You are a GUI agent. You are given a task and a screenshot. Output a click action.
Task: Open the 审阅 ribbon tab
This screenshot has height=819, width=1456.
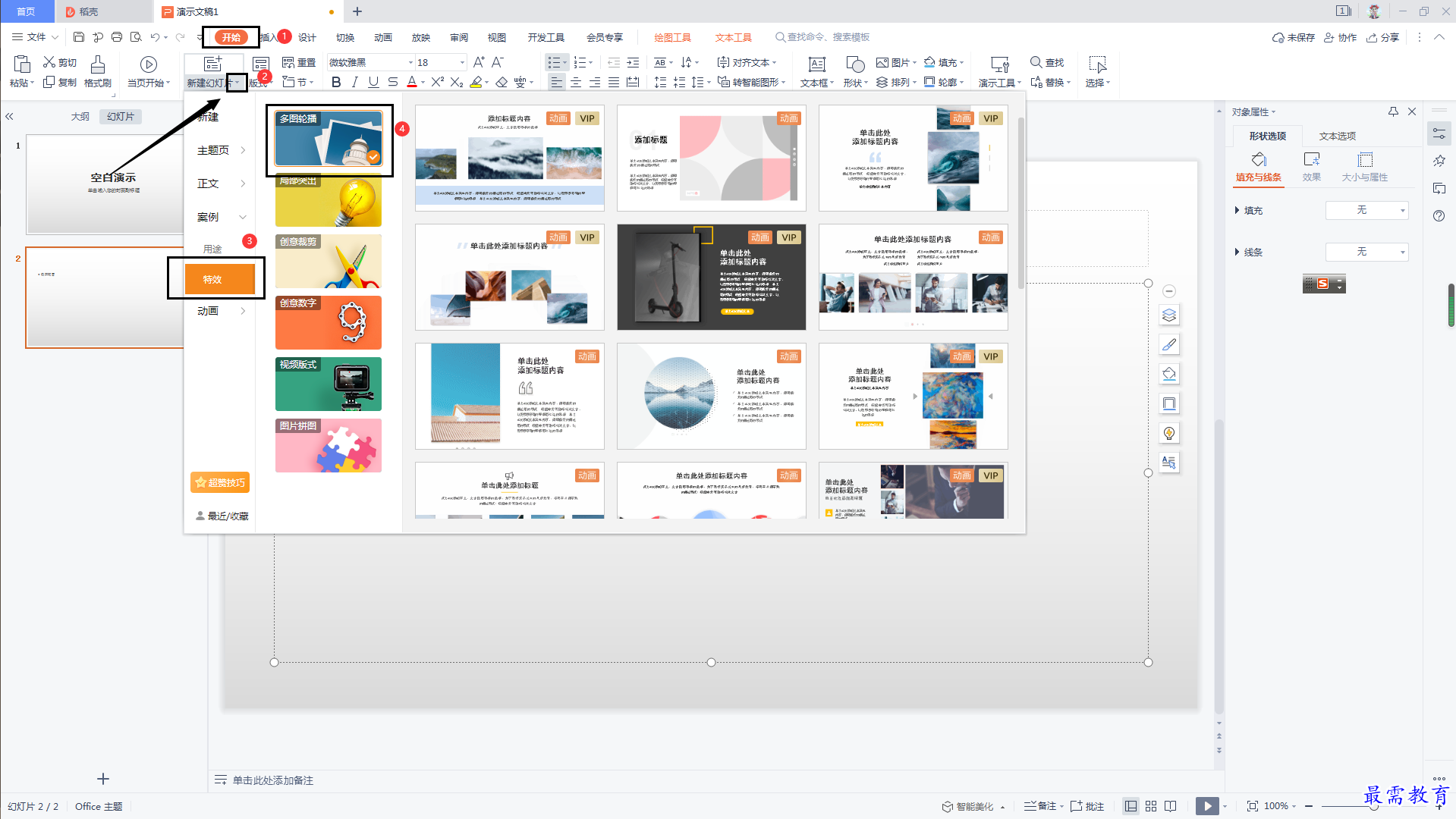pos(459,37)
